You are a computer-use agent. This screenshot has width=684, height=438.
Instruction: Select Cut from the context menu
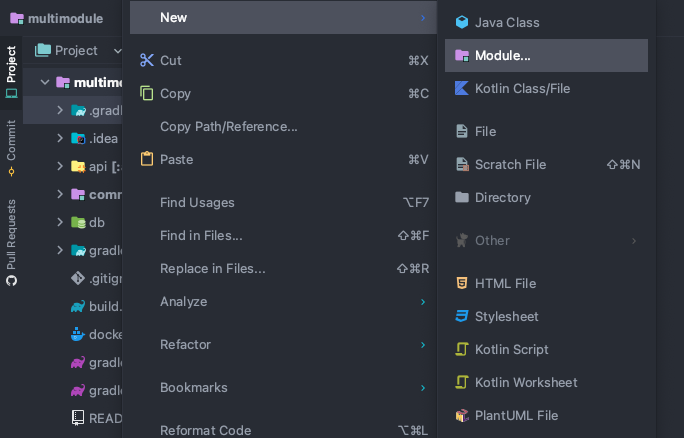tap(283, 60)
